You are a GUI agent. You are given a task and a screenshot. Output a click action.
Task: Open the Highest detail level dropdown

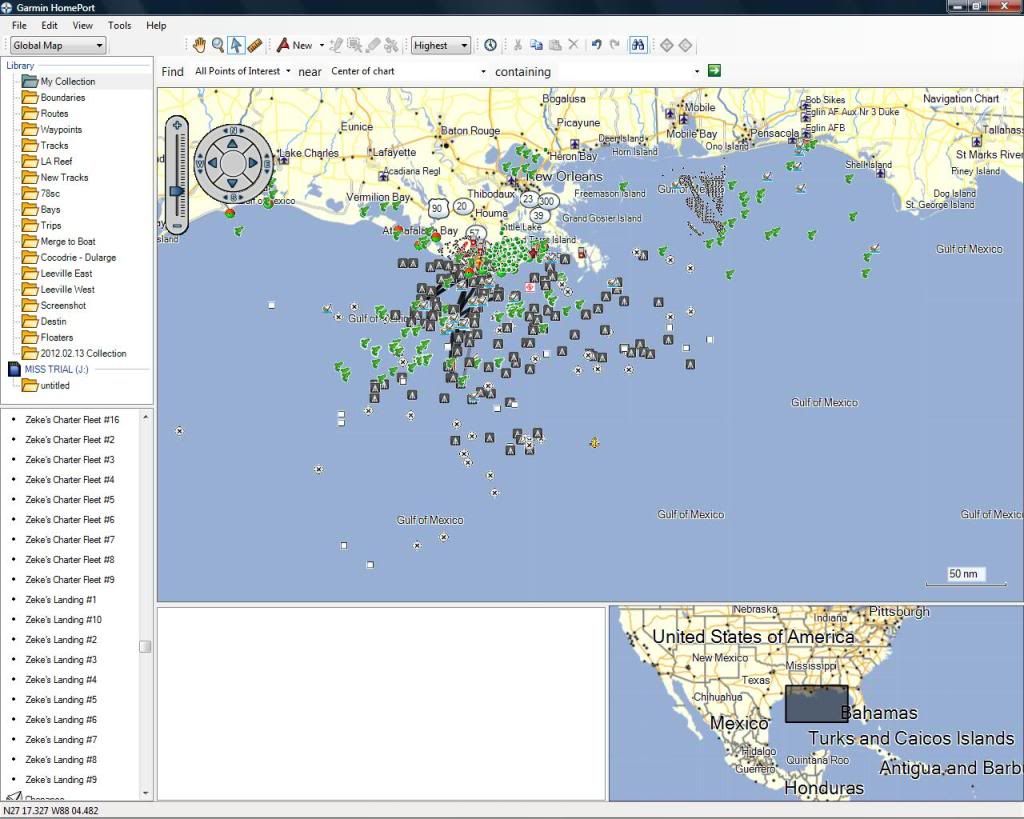coord(440,45)
